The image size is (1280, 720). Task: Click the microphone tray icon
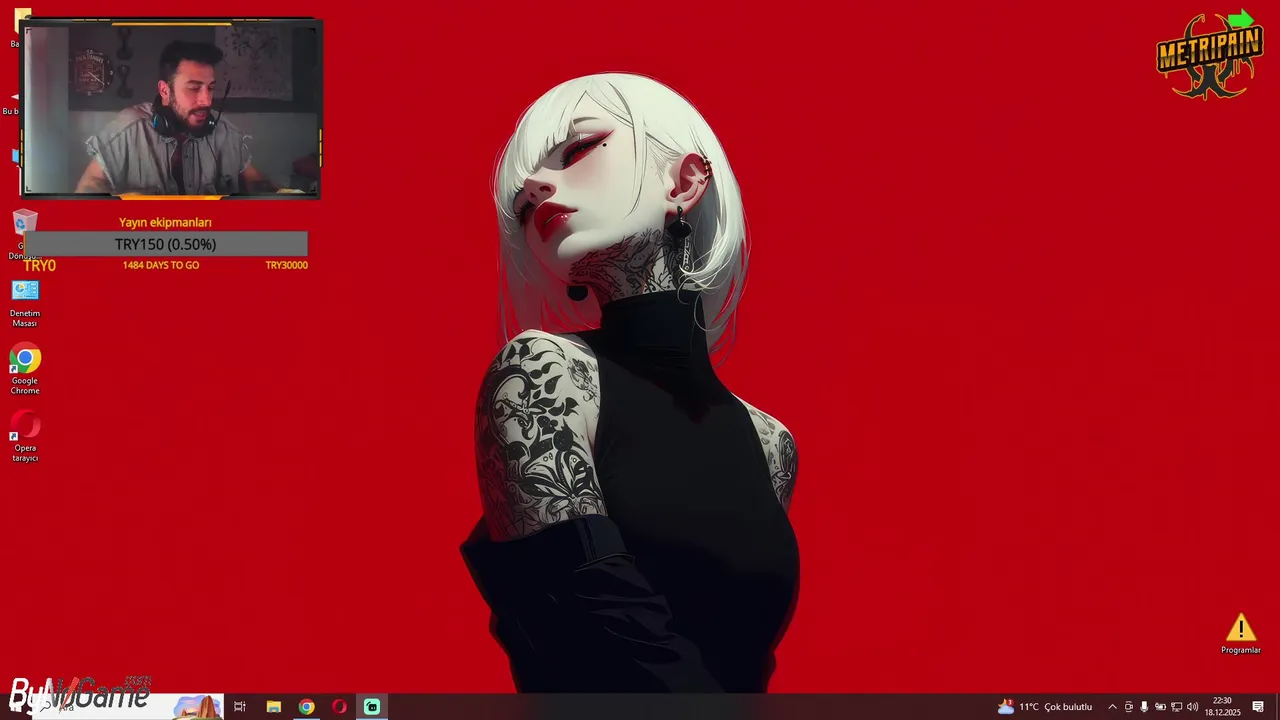click(1144, 707)
